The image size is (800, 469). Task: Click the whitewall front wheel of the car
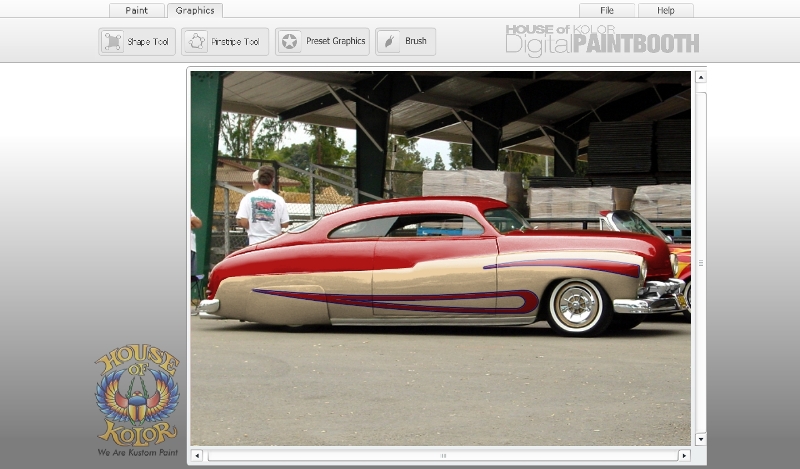[577, 305]
